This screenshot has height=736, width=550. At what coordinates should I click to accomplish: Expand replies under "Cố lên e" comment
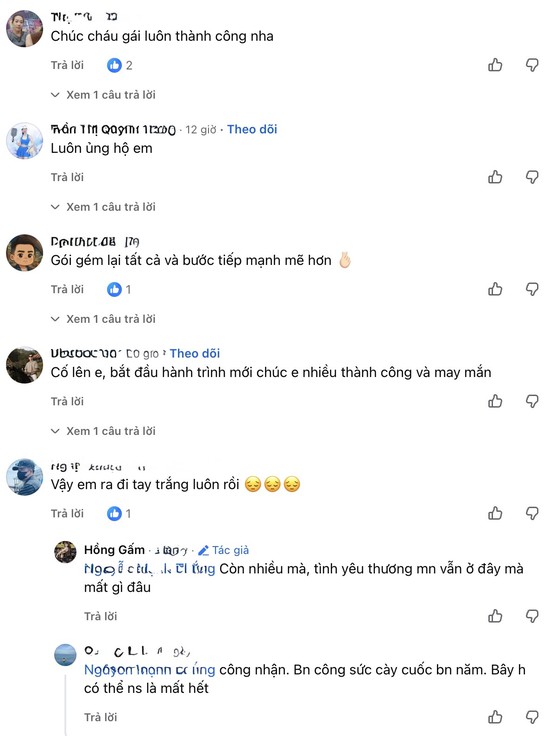(103, 431)
